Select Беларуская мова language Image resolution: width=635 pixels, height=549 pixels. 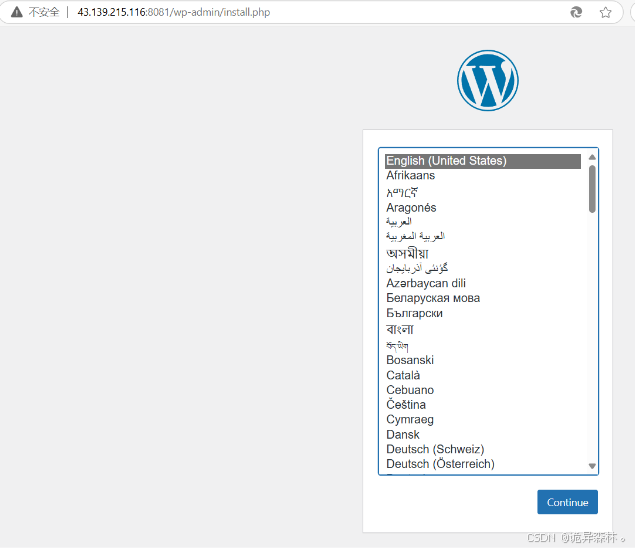pyautogui.click(x=483, y=298)
